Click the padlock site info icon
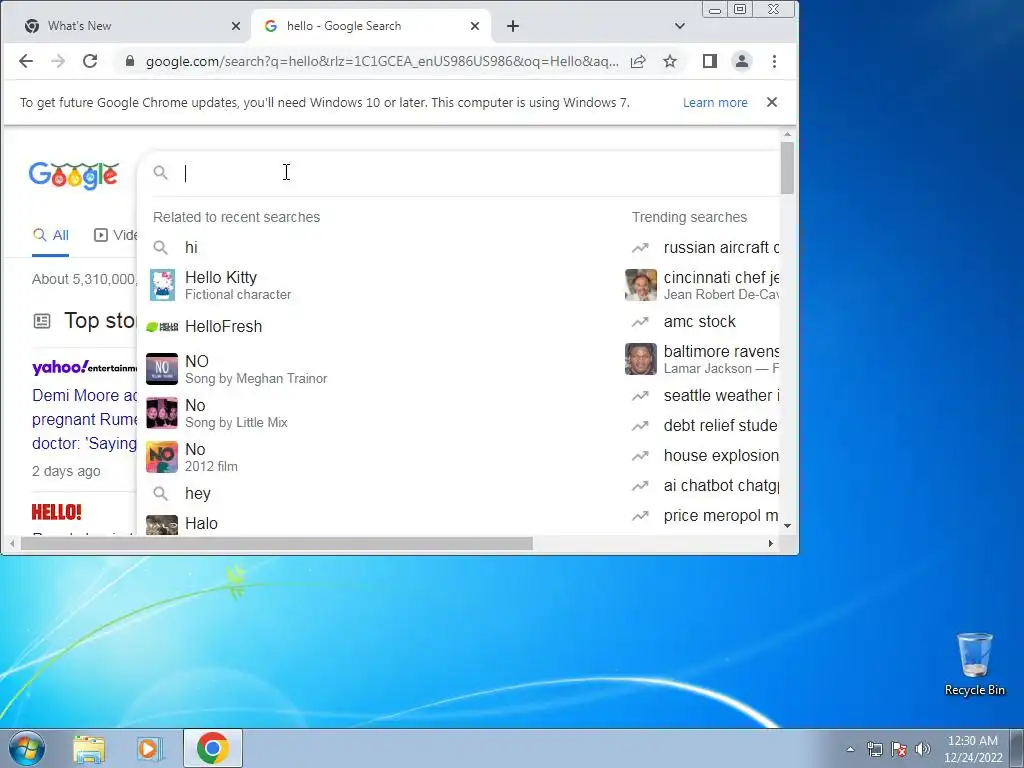The height and width of the screenshot is (768, 1024). point(130,61)
